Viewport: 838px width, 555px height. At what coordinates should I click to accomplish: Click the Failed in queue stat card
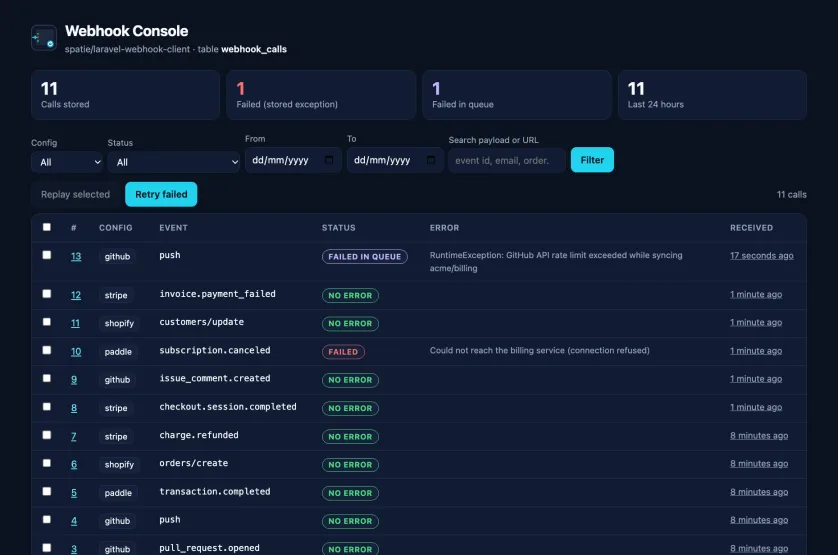pyautogui.click(x=517, y=95)
